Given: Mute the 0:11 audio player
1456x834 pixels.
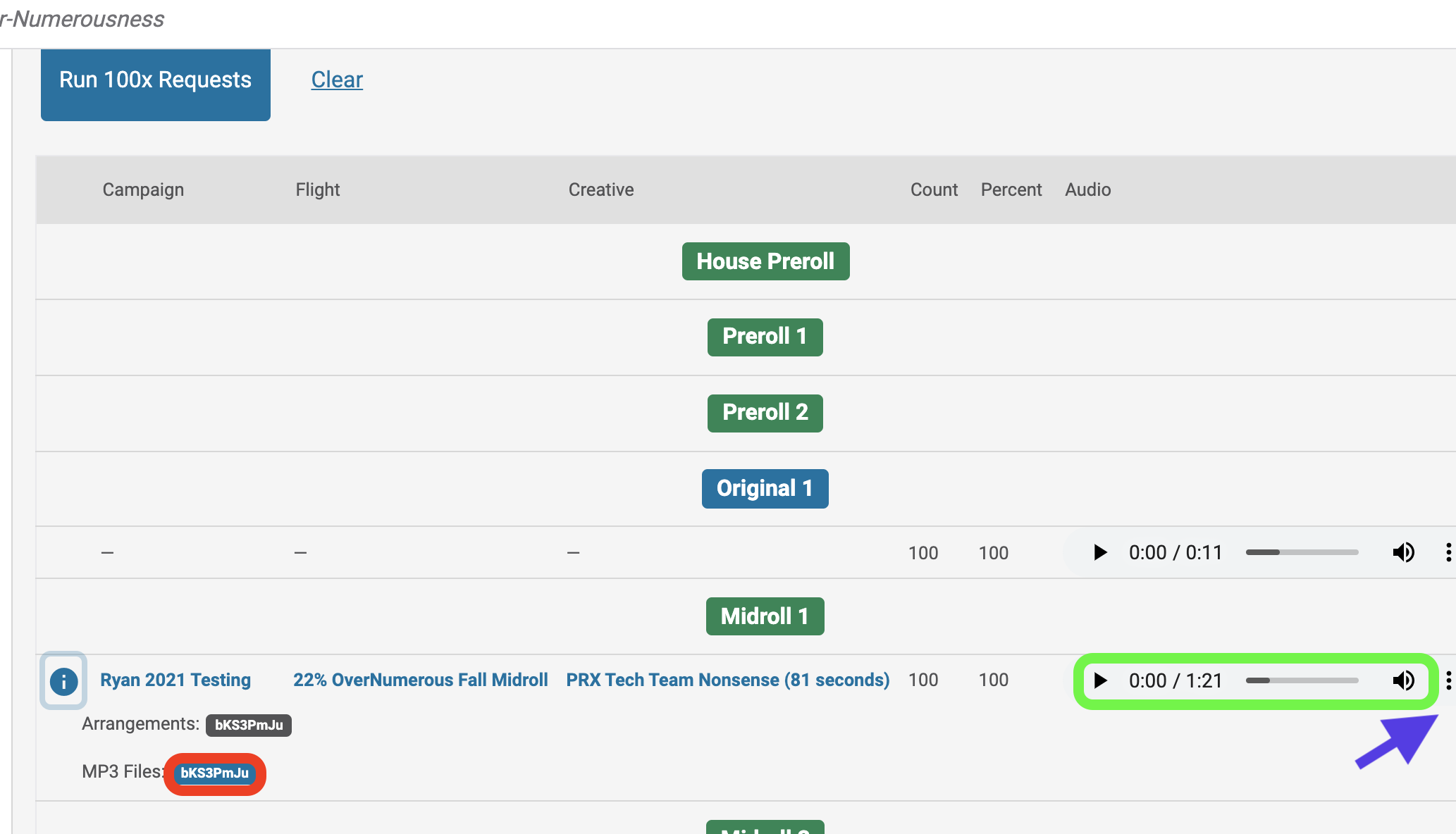Looking at the screenshot, I should coord(1403,552).
